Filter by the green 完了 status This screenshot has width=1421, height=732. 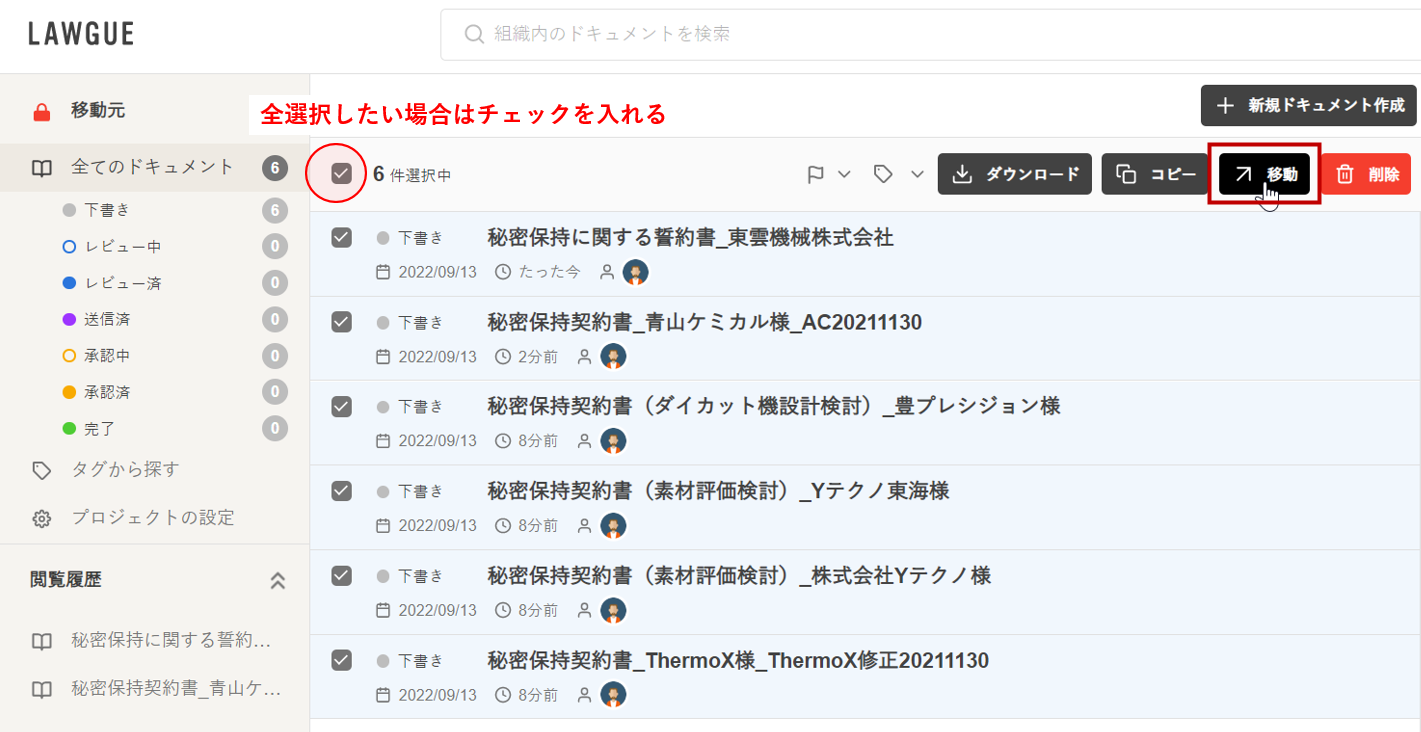pos(100,429)
